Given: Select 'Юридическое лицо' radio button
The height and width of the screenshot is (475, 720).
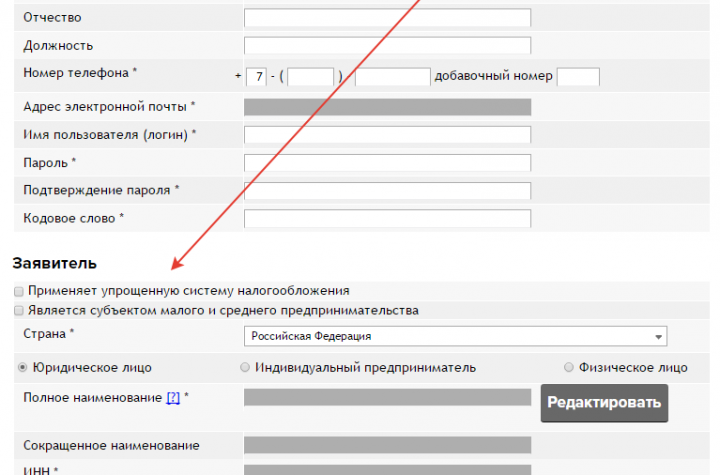Looking at the screenshot, I should (23, 368).
